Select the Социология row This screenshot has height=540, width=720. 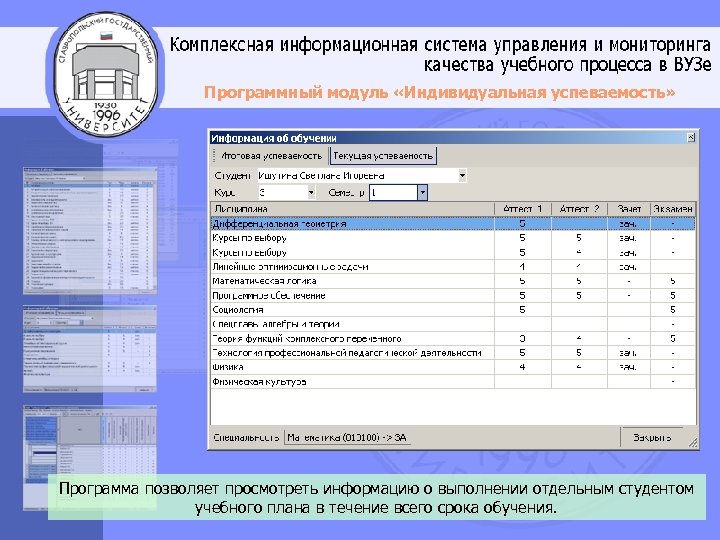[453, 310]
